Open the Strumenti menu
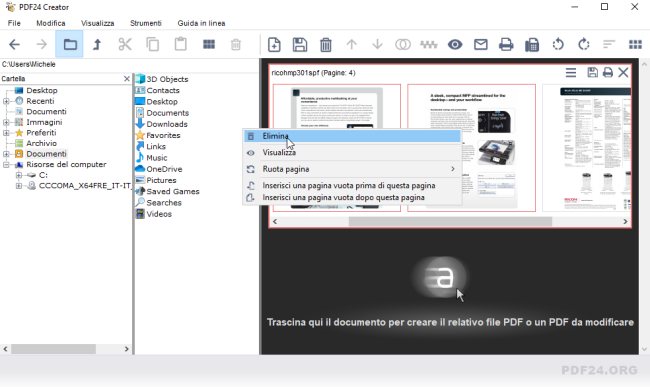 tap(146, 23)
